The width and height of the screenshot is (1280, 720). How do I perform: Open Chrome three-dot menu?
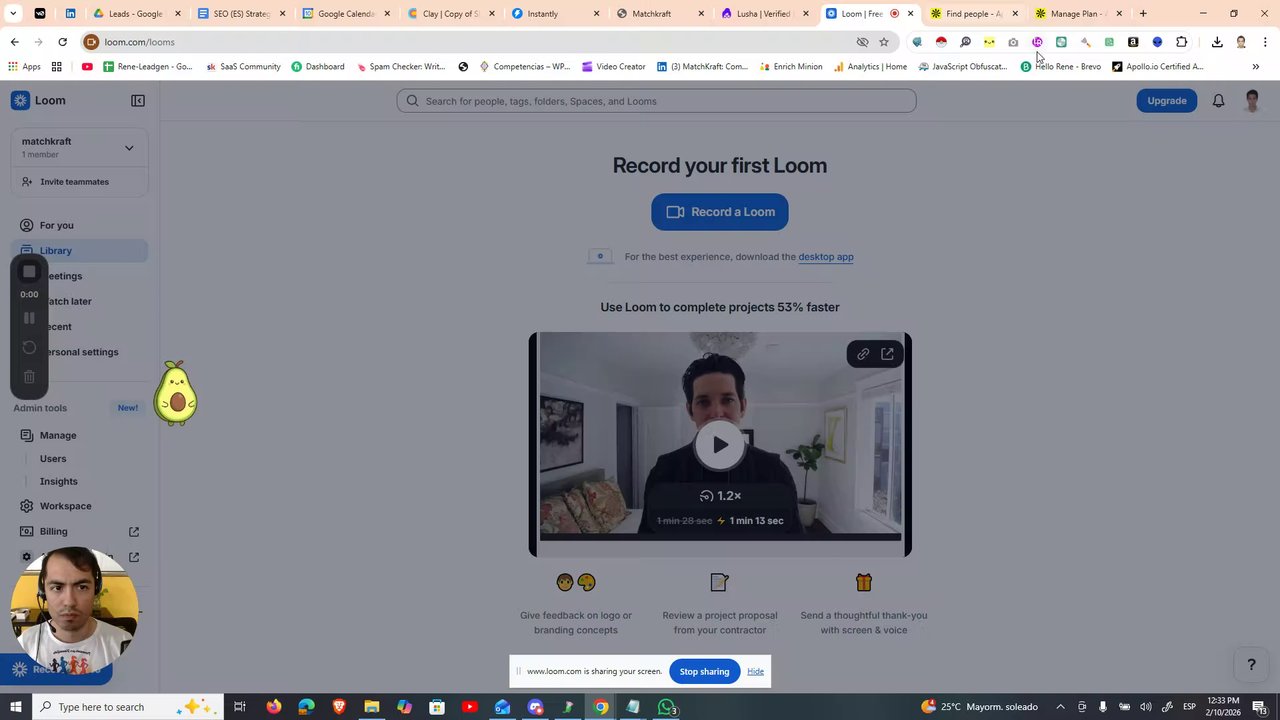click(x=1265, y=42)
